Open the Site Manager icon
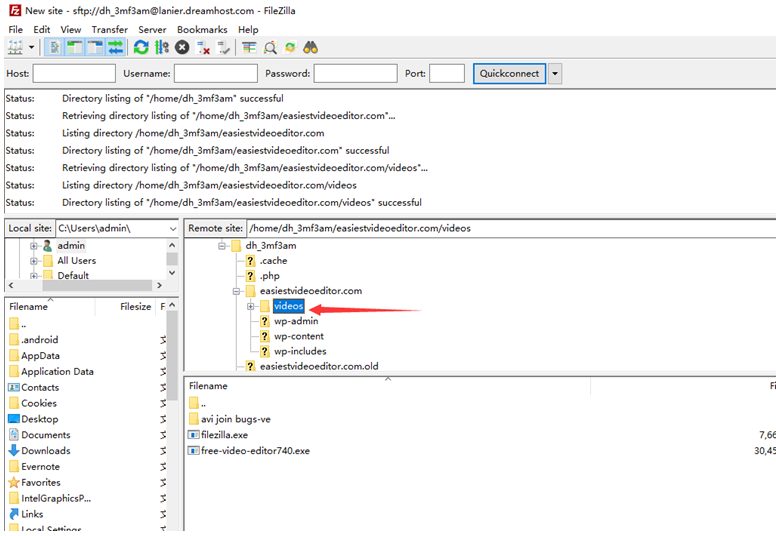Viewport: 776px width, 536px height. click(x=15, y=47)
